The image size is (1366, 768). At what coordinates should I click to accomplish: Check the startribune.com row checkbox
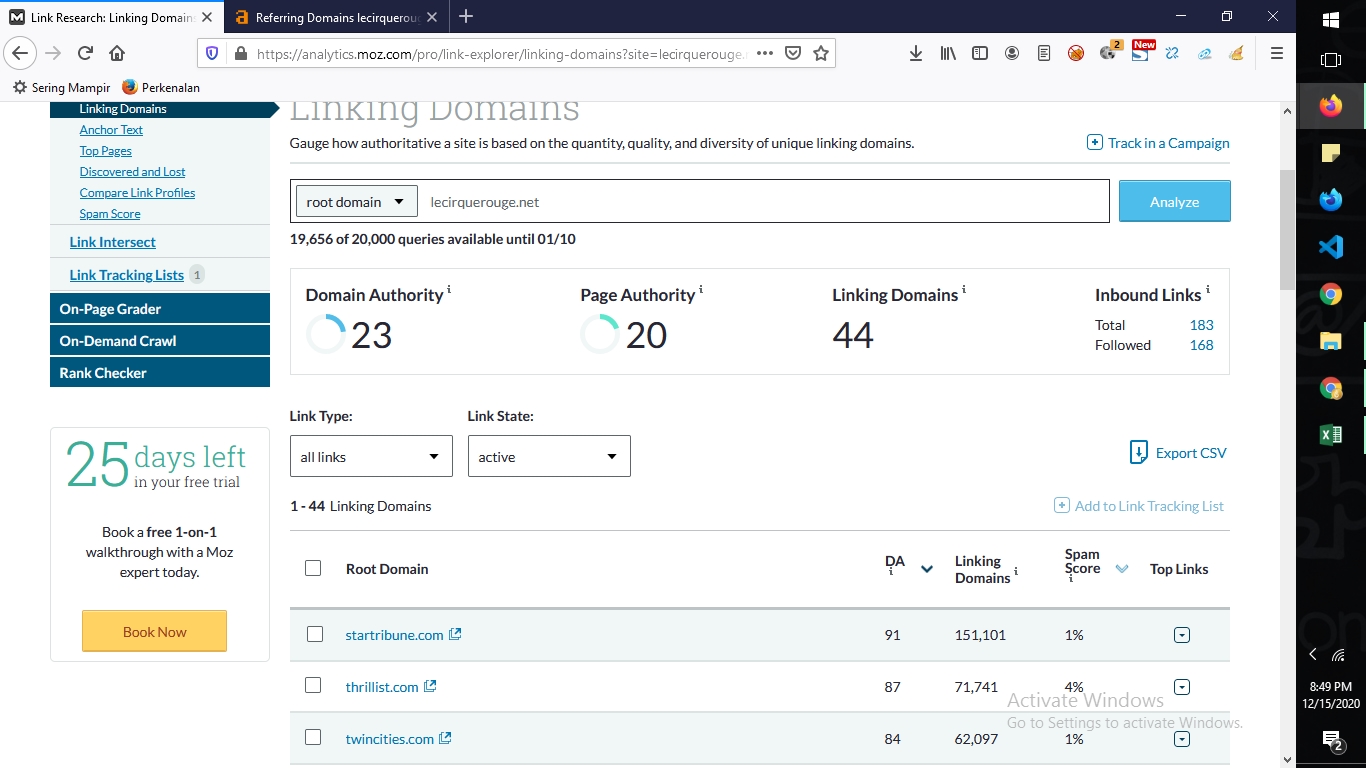315,634
